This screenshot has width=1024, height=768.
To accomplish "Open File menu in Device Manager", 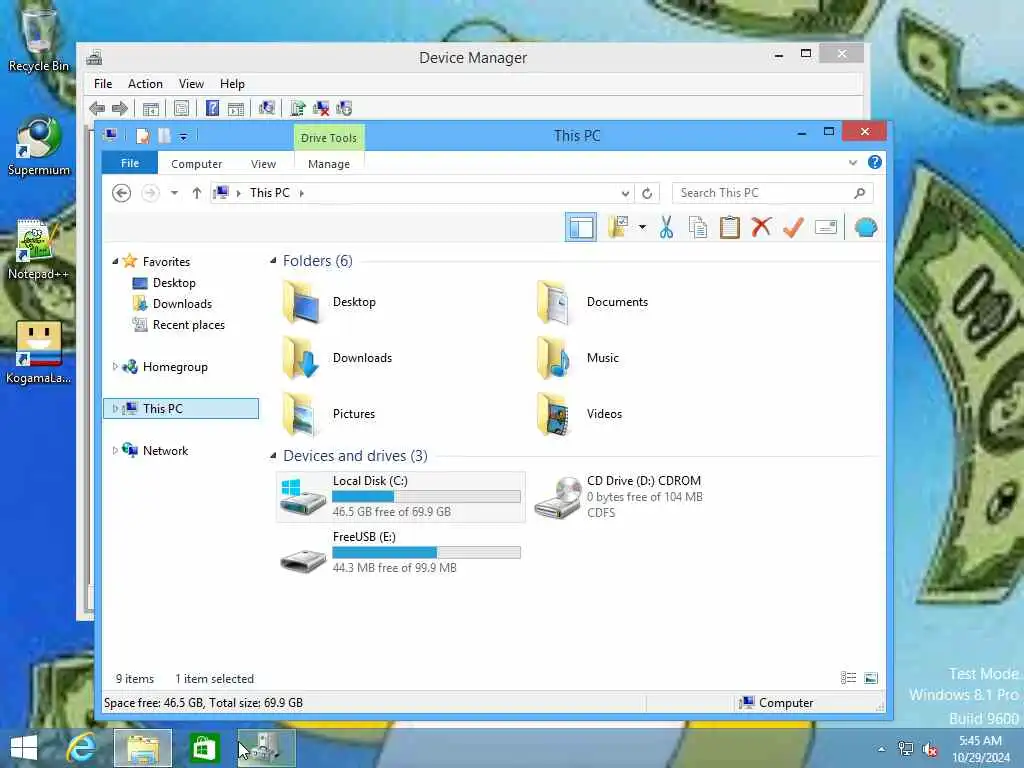I will point(103,84).
